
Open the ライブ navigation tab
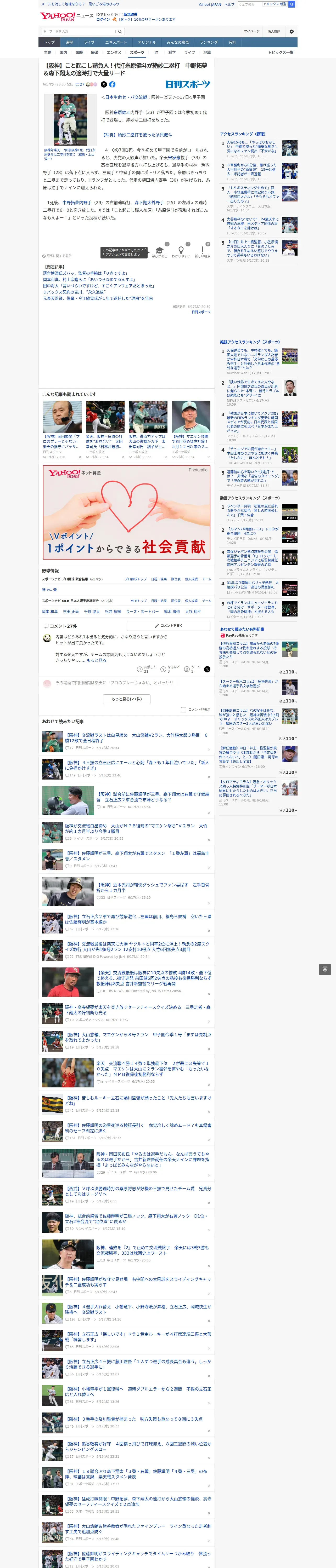[89, 43]
